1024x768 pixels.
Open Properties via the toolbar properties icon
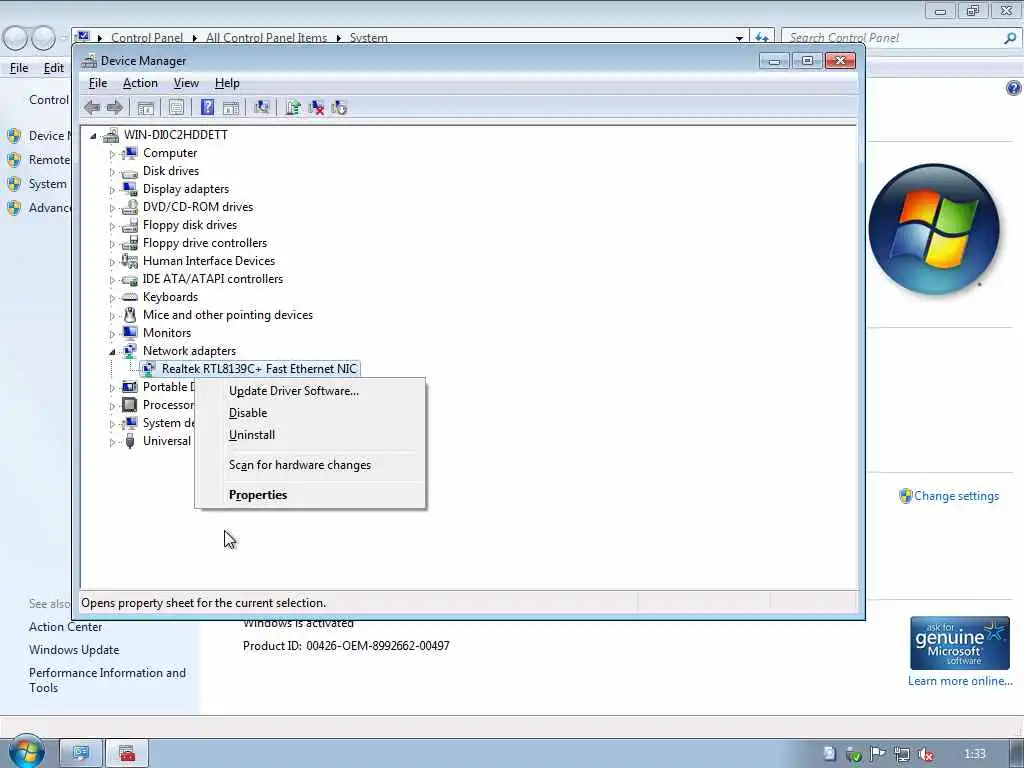[x=176, y=108]
